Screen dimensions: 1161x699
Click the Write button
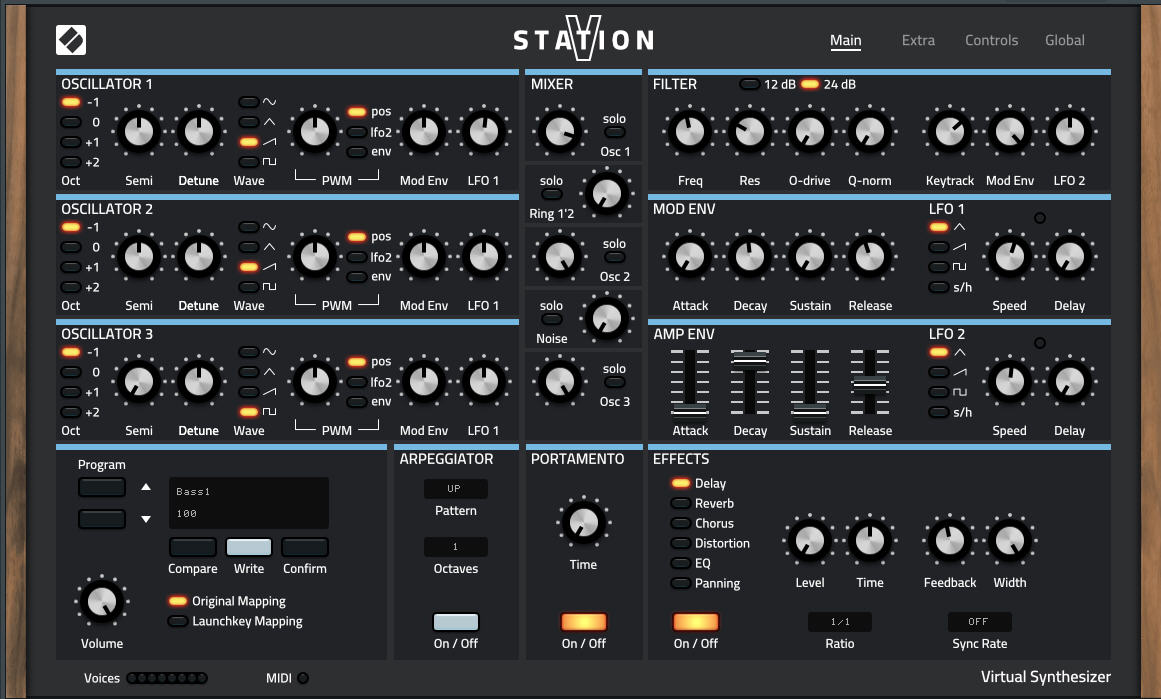pos(249,547)
